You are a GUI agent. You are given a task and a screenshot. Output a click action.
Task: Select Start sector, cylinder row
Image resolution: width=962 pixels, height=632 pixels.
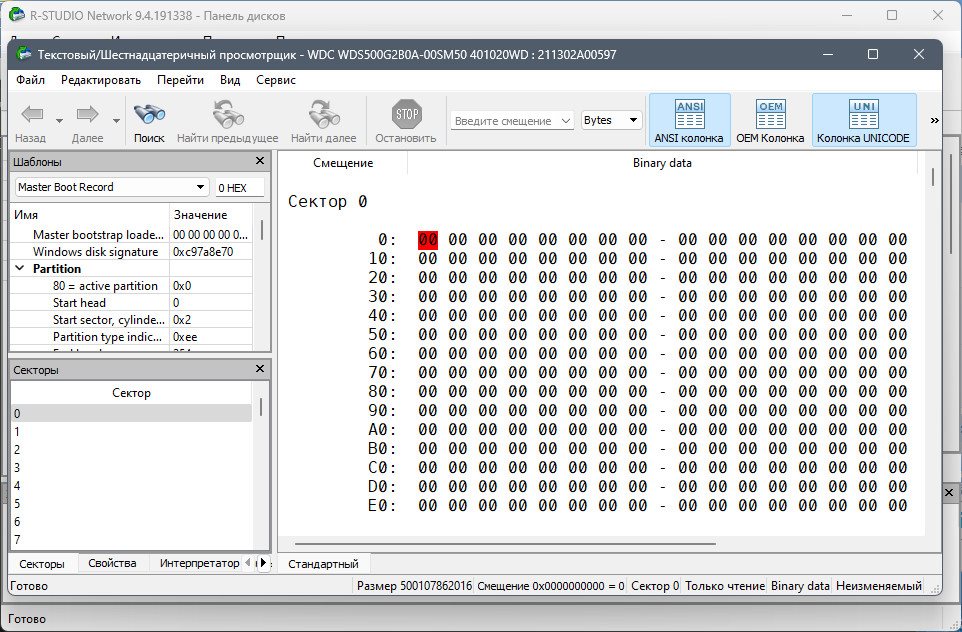[x=131, y=320]
